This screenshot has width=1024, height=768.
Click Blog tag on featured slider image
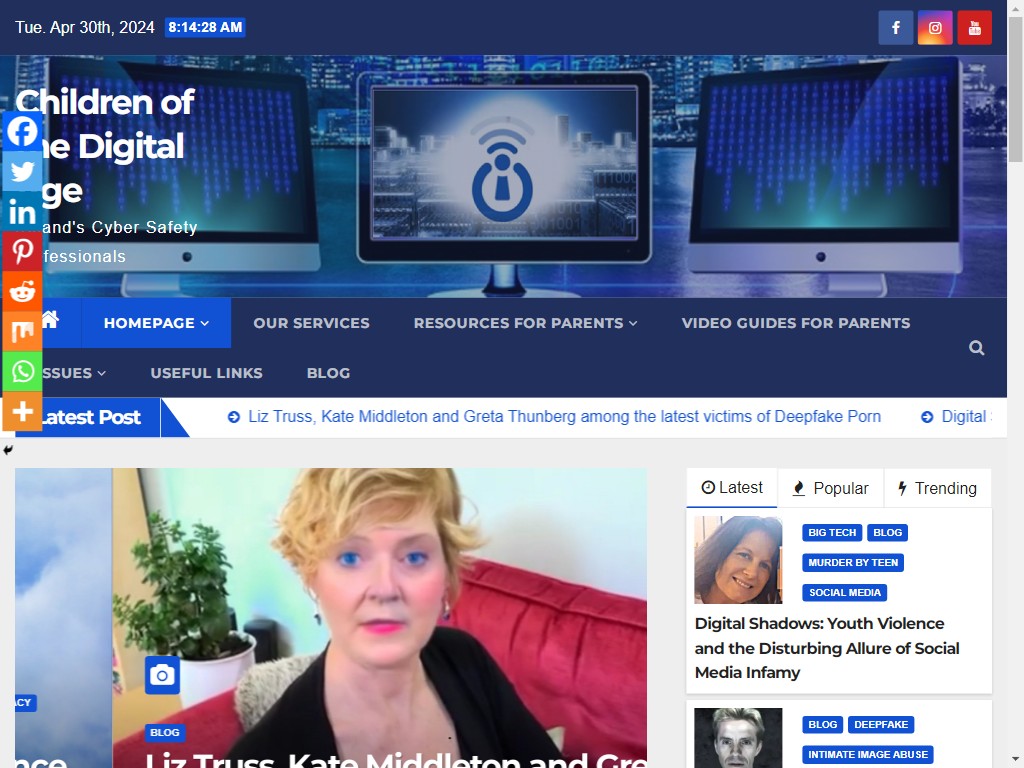click(165, 733)
